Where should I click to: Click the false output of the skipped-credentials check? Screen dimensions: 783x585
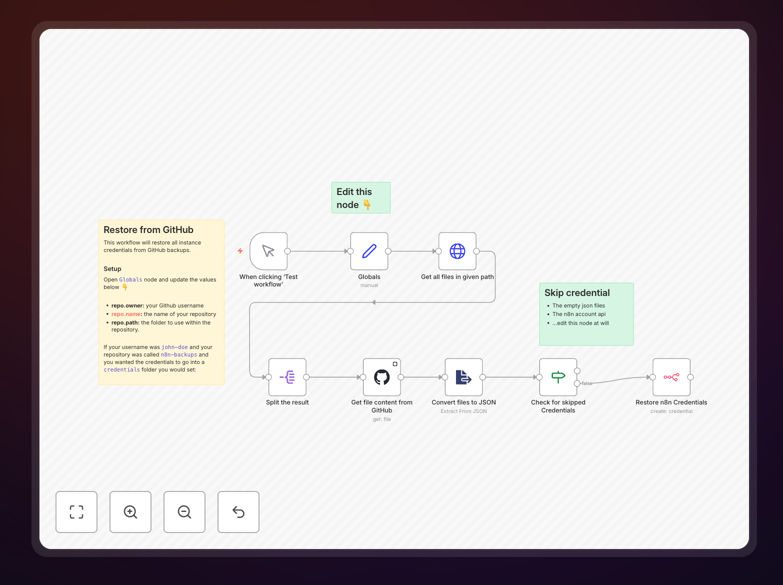coord(577,383)
